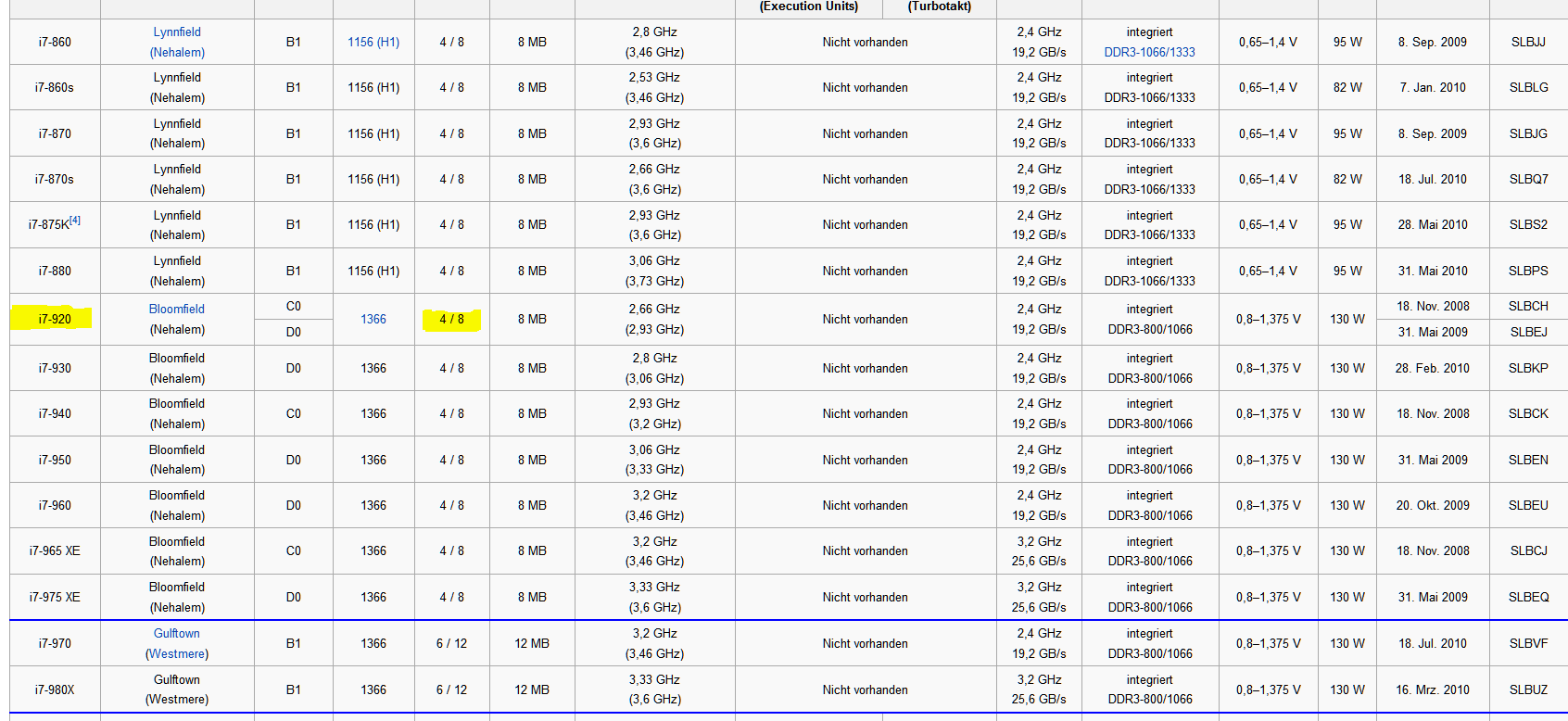The width and height of the screenshot is (1568, 721).
Task: Select the i7-965 XE model cell
Action: click(55, 551)
